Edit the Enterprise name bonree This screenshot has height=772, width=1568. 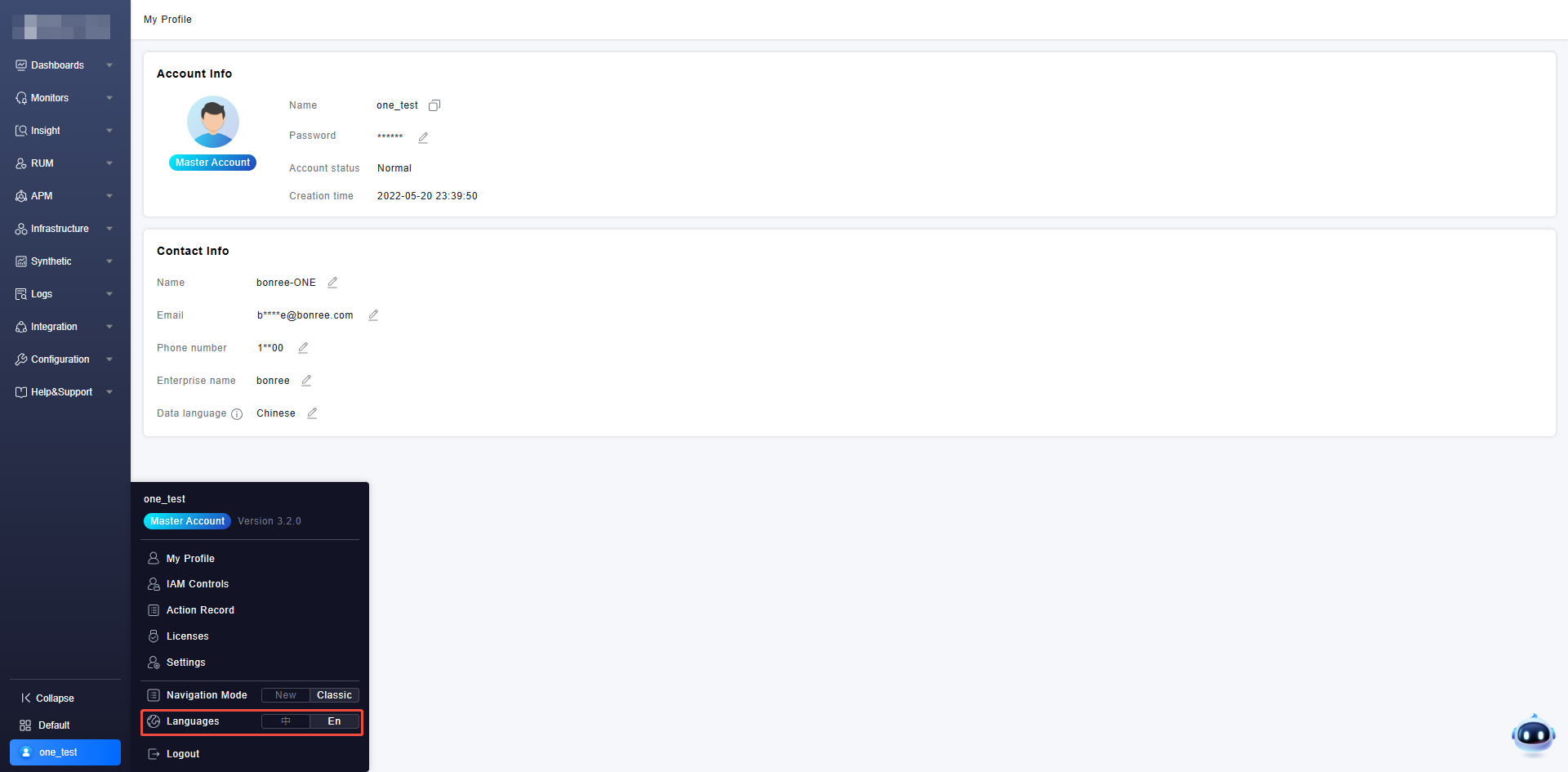[x=306, y=381]
